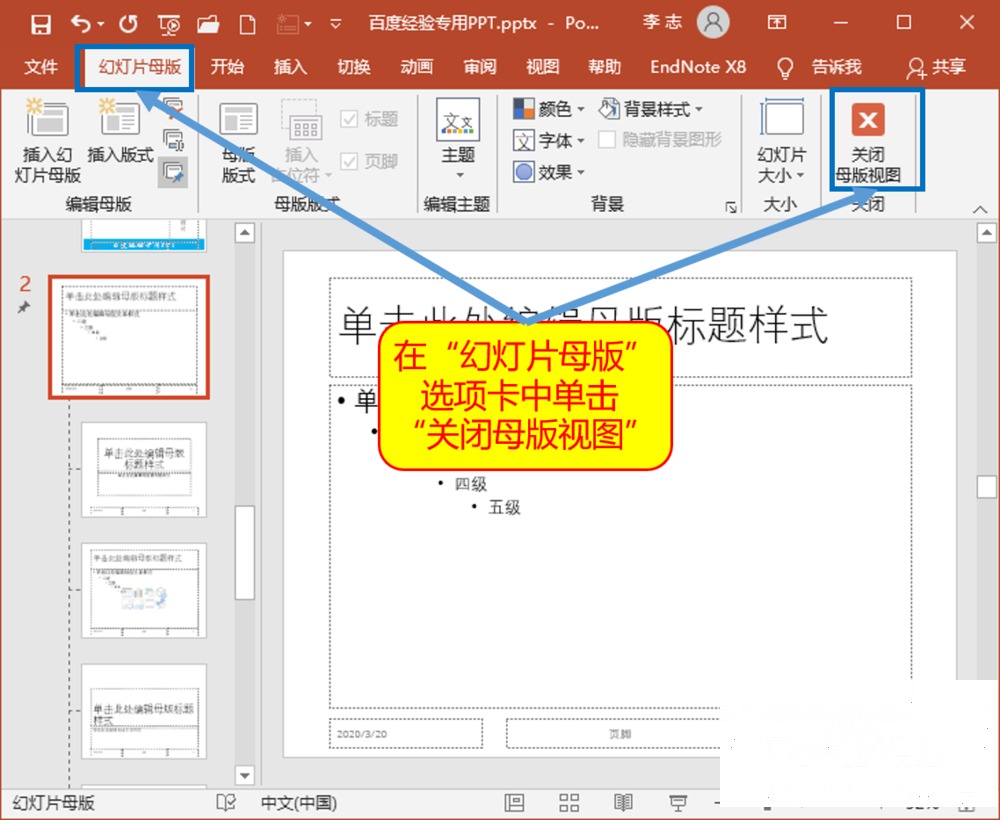
Task: Toggle the preserve master pin icon
Action: tap(173, 172)
